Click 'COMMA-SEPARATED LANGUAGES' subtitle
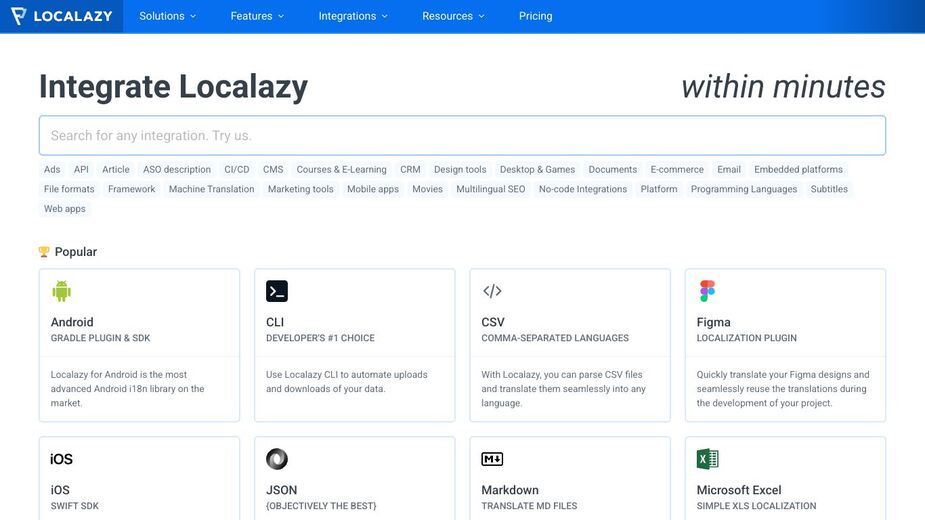This screenshot has width=925, height=520. pyautogui.click(x=555, y=338)
